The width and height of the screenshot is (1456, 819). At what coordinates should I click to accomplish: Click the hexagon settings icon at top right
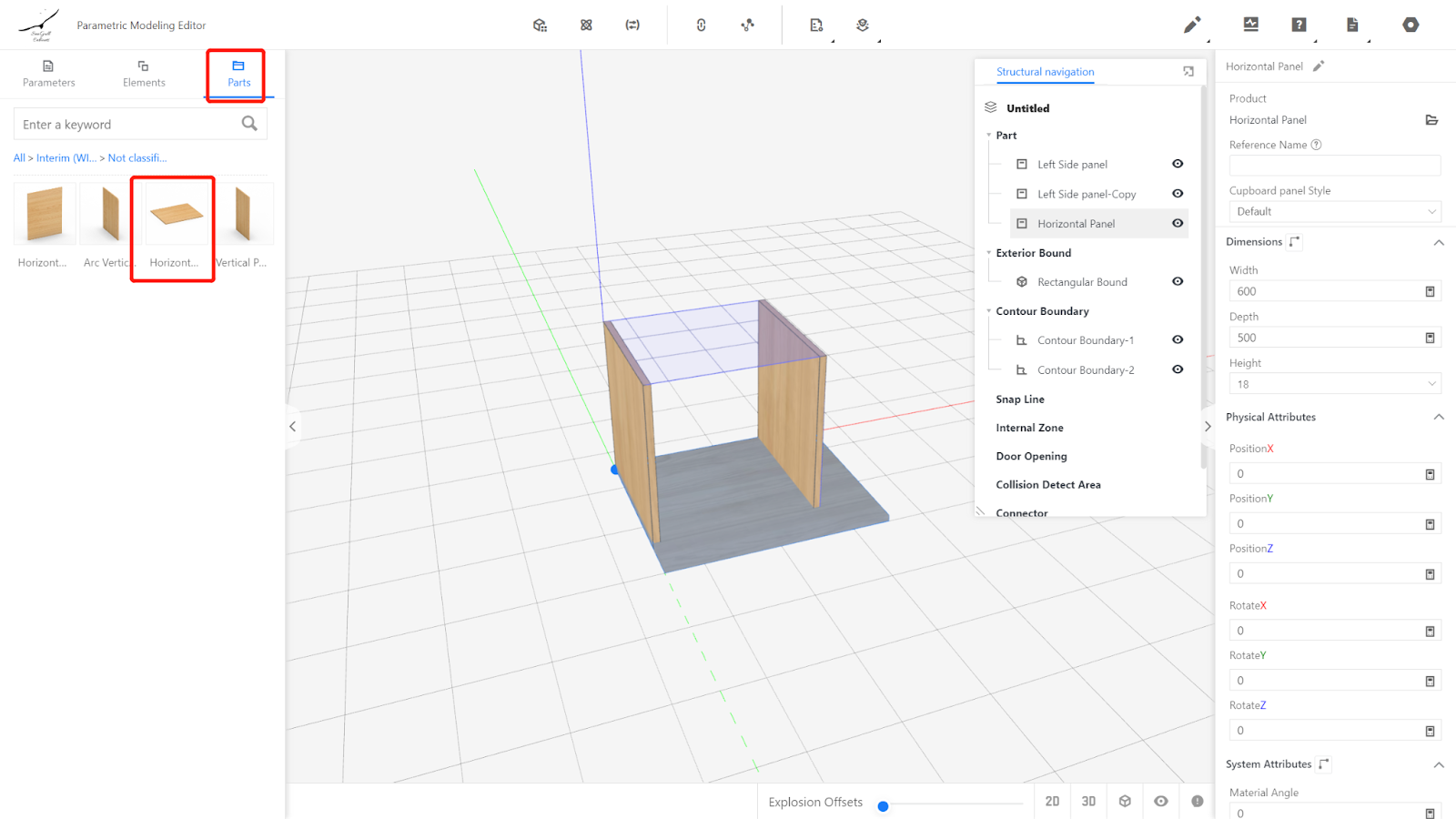point(1410,25)
